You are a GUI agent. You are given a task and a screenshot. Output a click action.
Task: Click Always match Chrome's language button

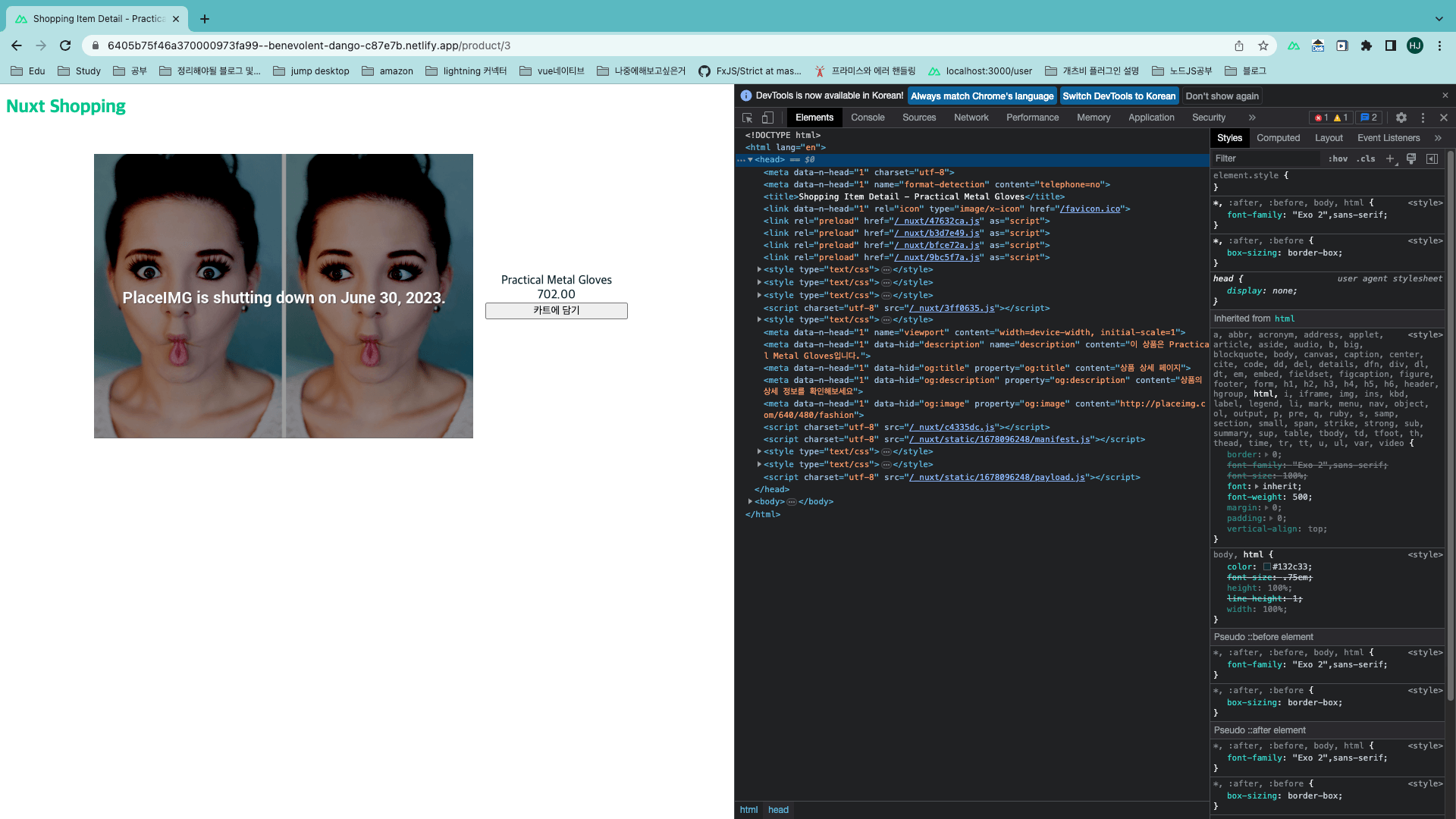982,96
